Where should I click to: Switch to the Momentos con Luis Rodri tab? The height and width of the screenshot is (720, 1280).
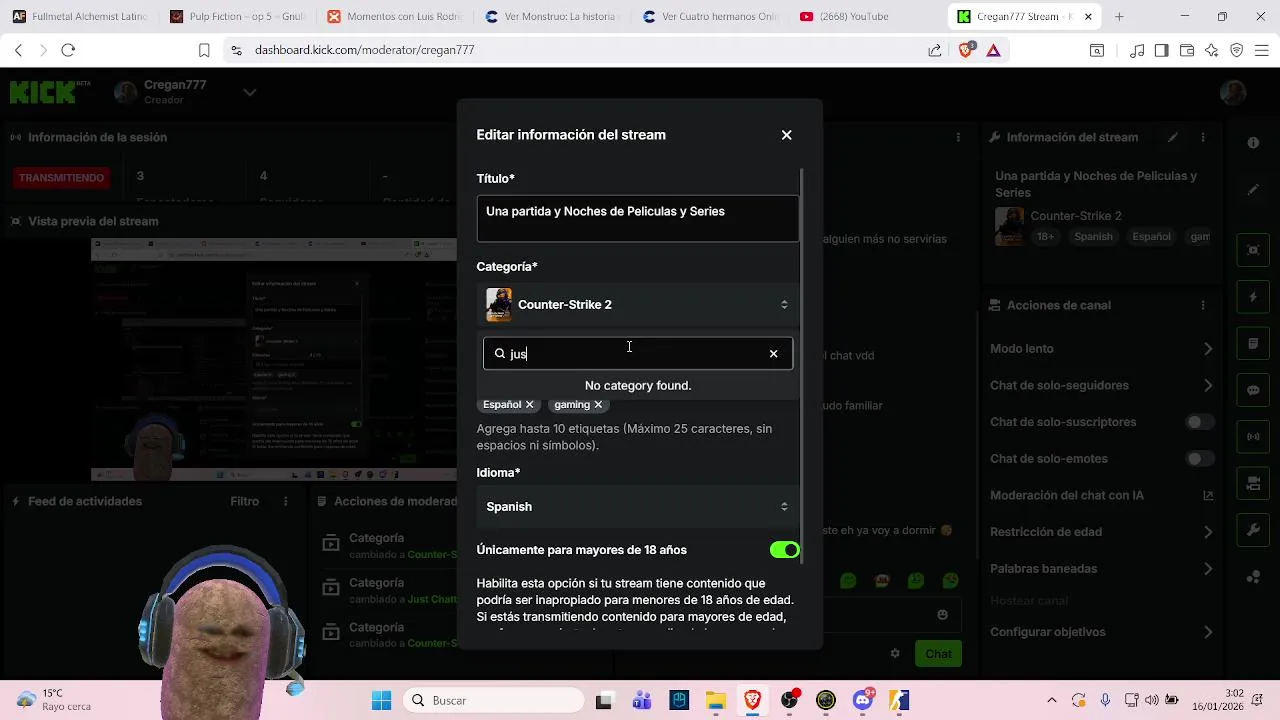pos(395,17)
